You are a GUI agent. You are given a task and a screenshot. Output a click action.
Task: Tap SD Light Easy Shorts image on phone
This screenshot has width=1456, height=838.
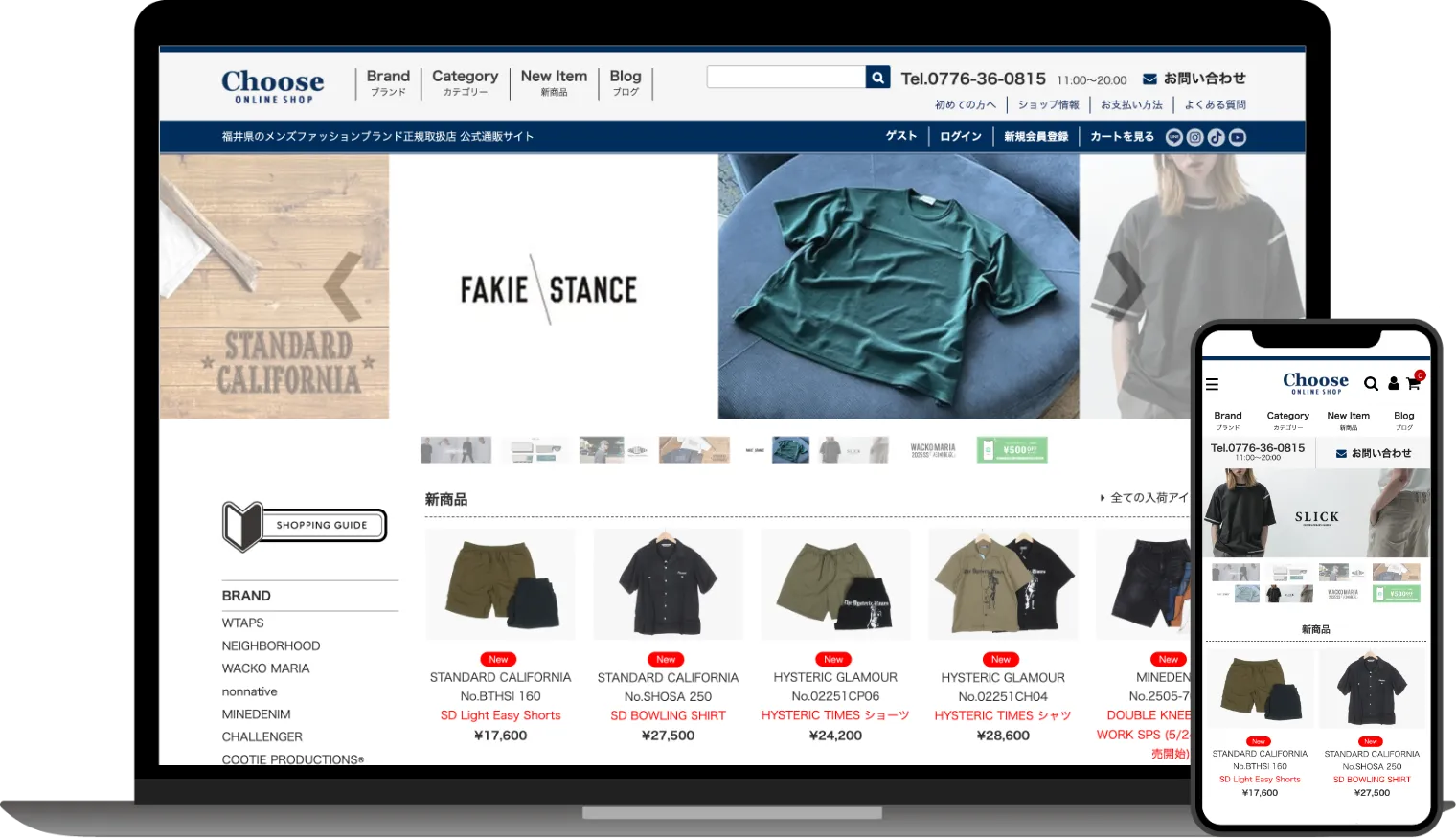(x=1260, y=689)
